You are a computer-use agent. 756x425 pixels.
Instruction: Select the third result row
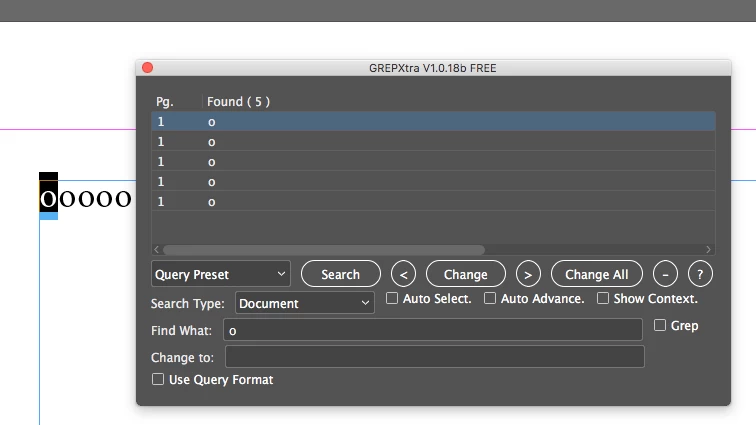433,161
